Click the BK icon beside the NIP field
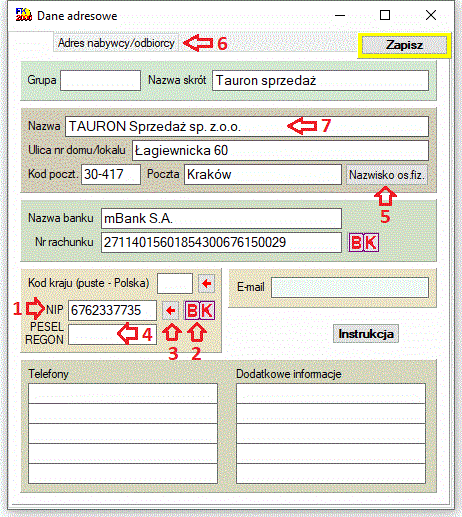 [x=200, y=310]
